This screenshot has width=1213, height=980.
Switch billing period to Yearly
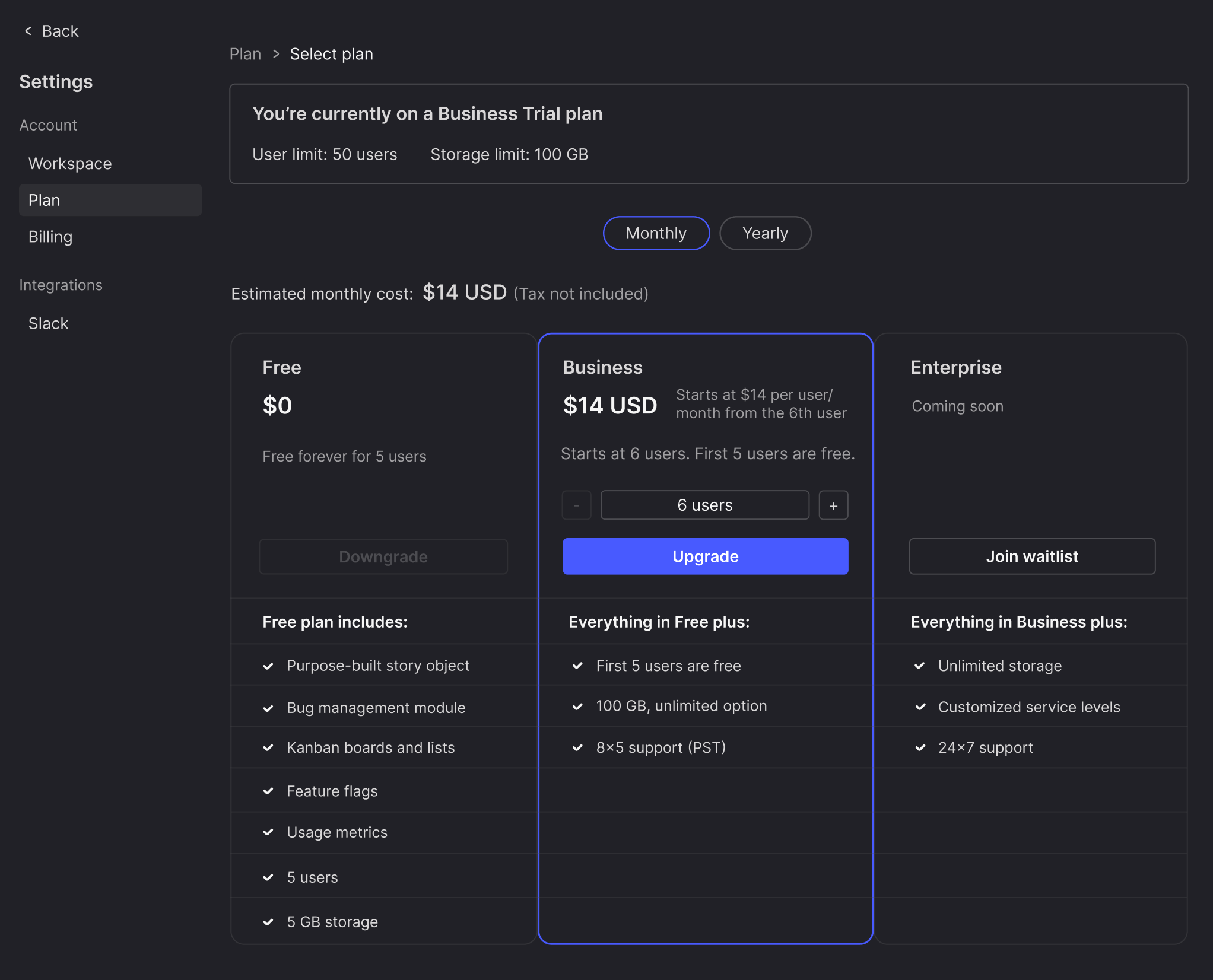765,233
